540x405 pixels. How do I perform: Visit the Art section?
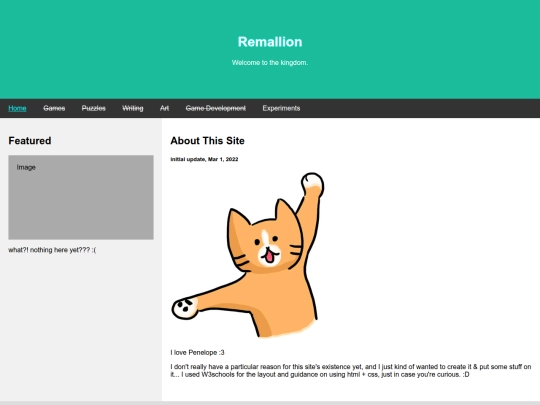[x=164, y=108]
